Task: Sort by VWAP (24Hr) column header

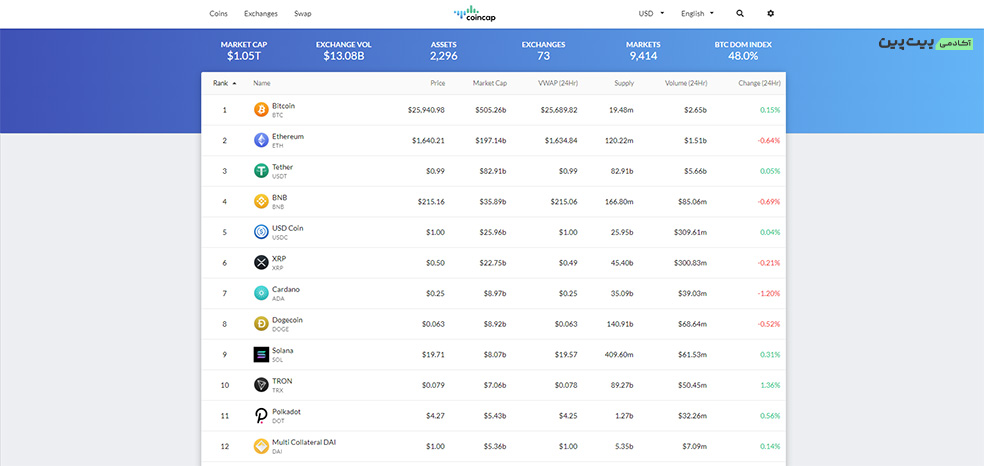Action: [x=557, y=83]
